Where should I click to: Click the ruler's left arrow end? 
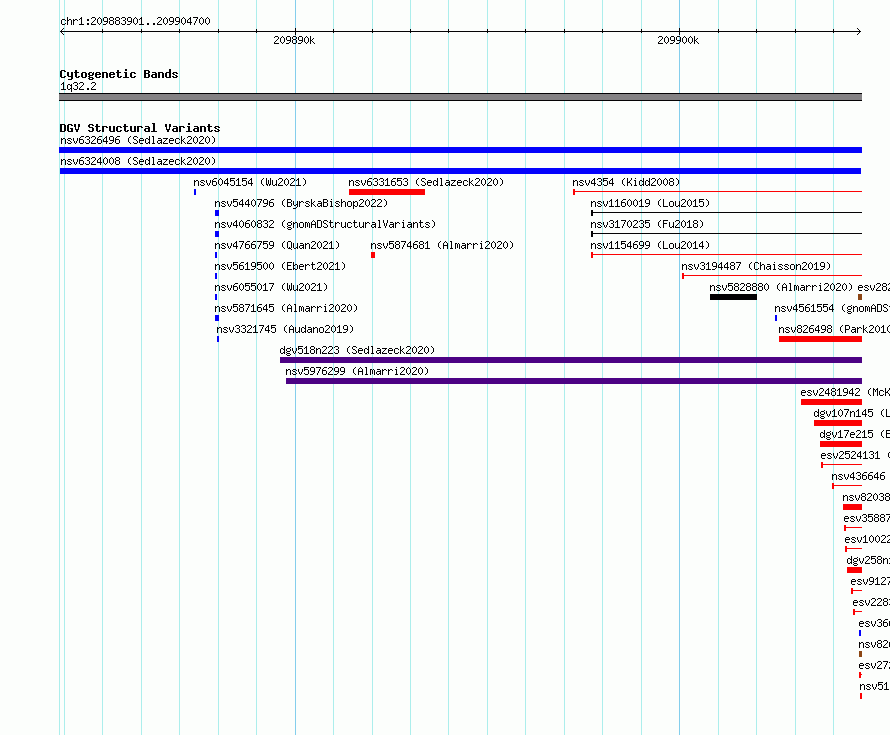point(62,31)
